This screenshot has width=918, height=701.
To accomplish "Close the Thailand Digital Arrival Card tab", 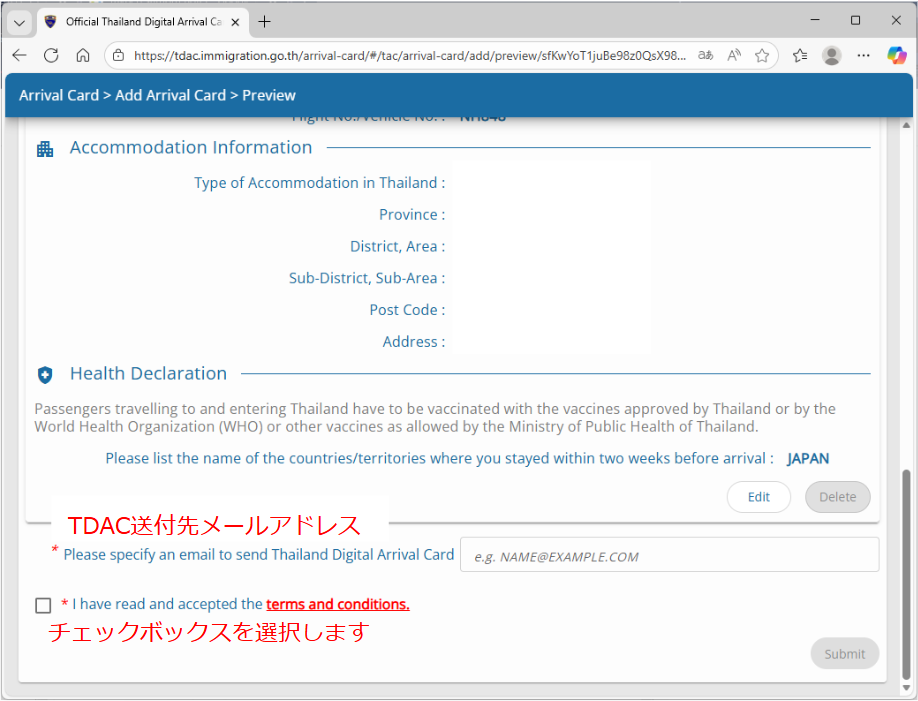I will coord(235,21).
